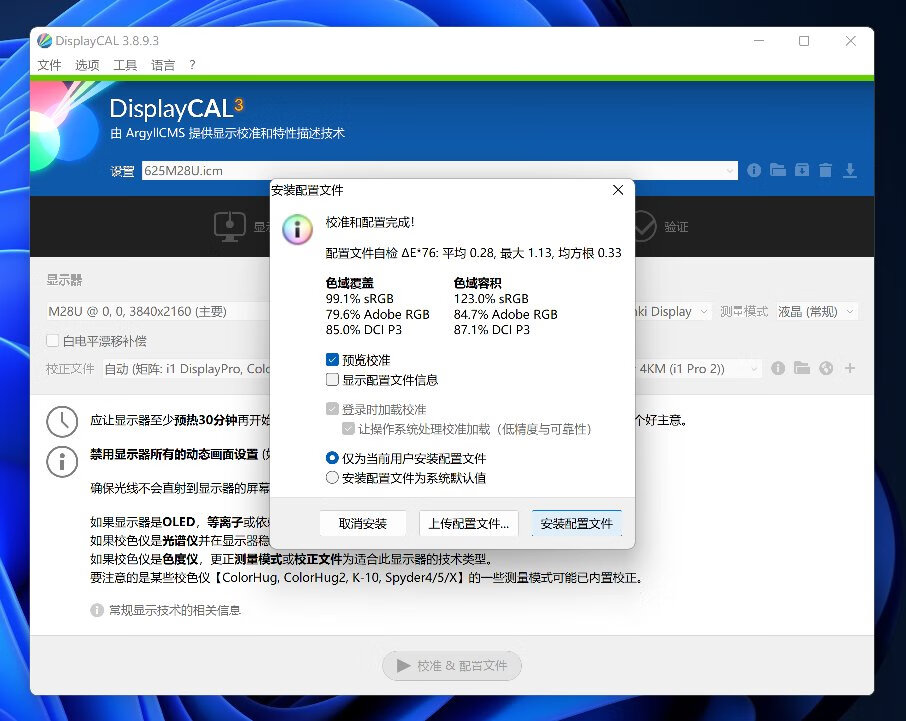Uncheck the 预览校准 checkbox
Viewport: 906px width, 721px height.
click(332, 360)
